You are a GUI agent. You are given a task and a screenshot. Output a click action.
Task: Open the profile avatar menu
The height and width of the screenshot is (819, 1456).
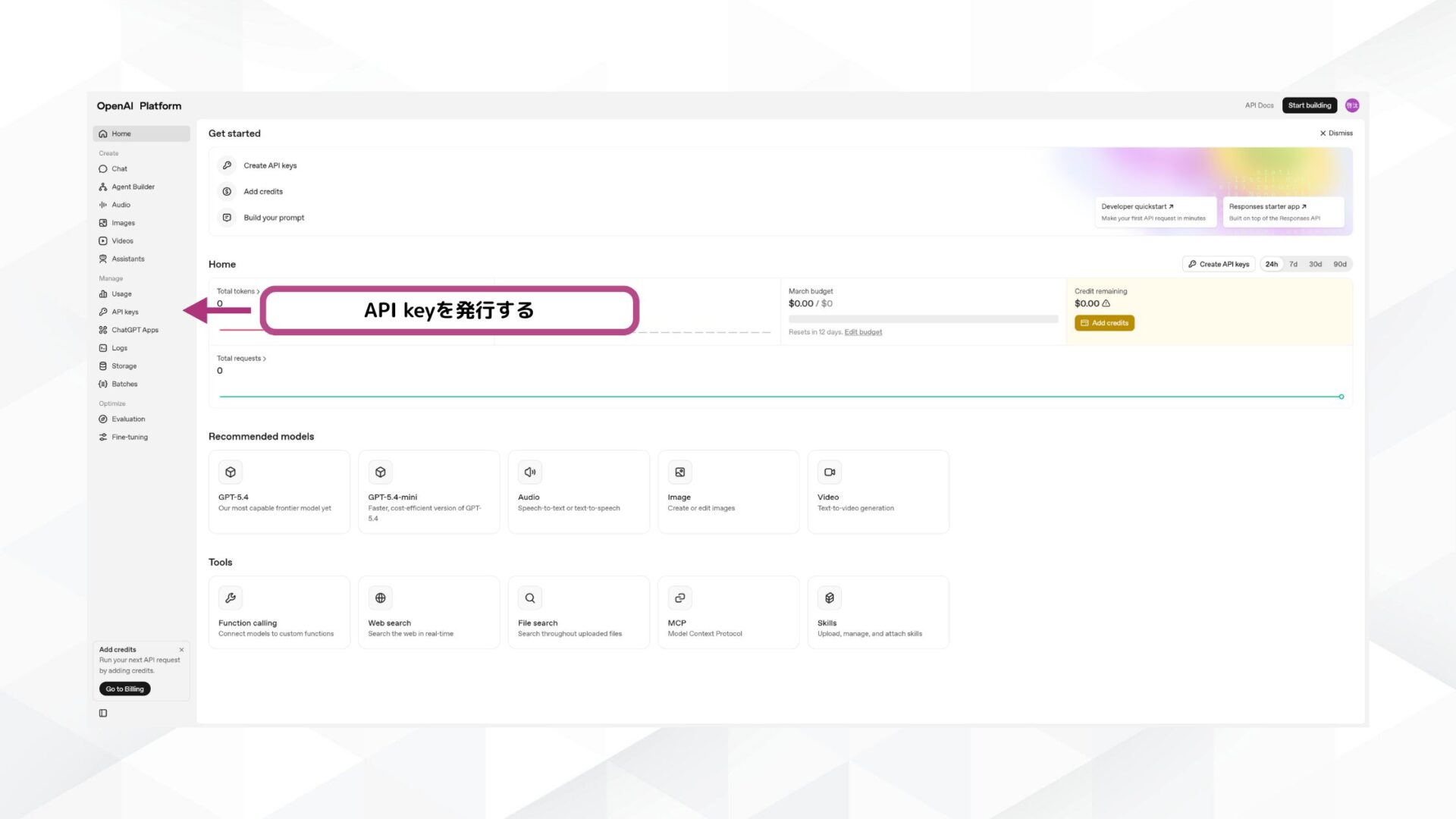(x=1353, y=105)
